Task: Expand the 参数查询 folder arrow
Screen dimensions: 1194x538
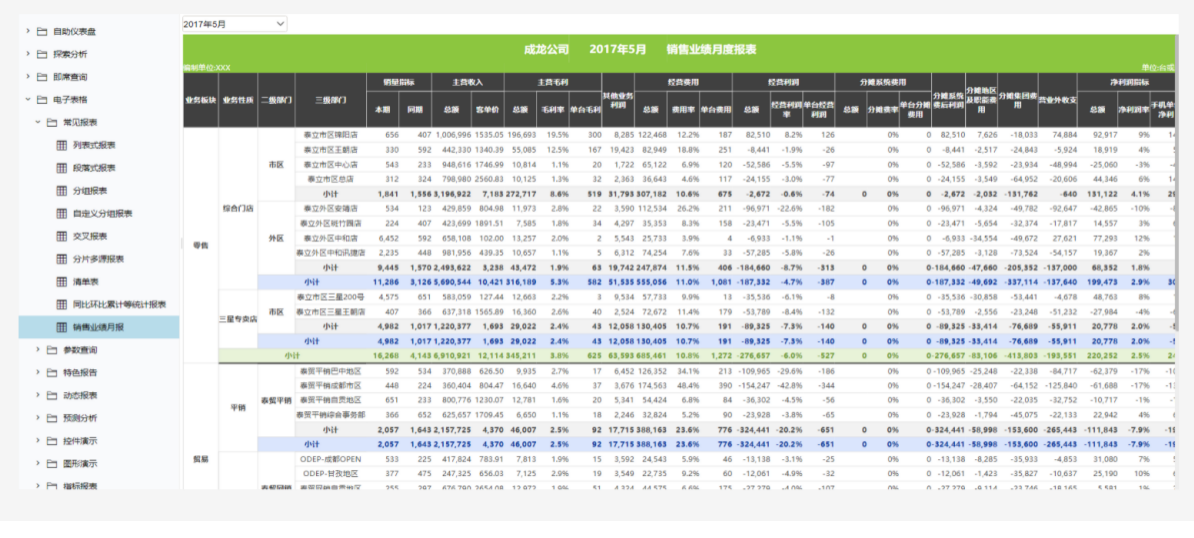Action: (x=37, y=350)
